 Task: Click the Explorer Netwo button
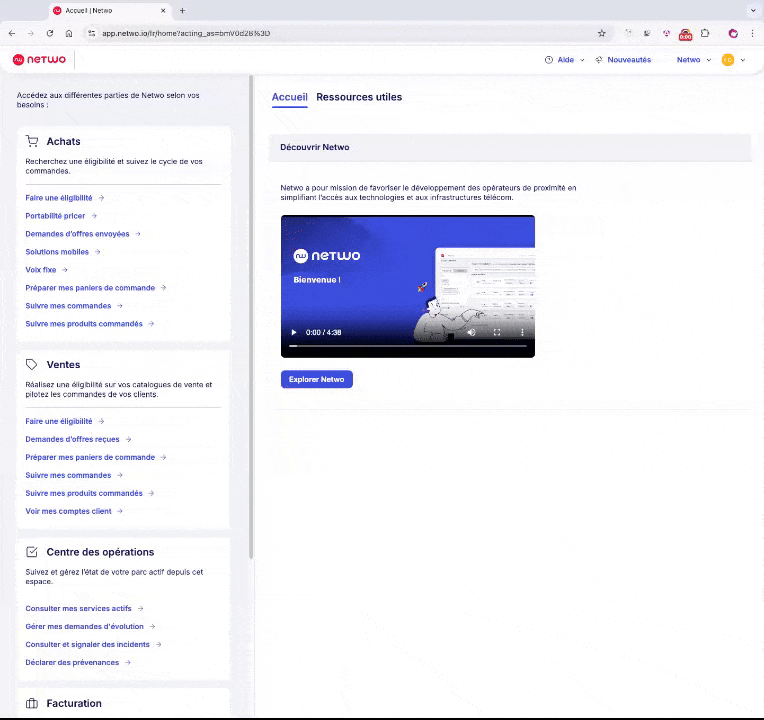[317, 379]
